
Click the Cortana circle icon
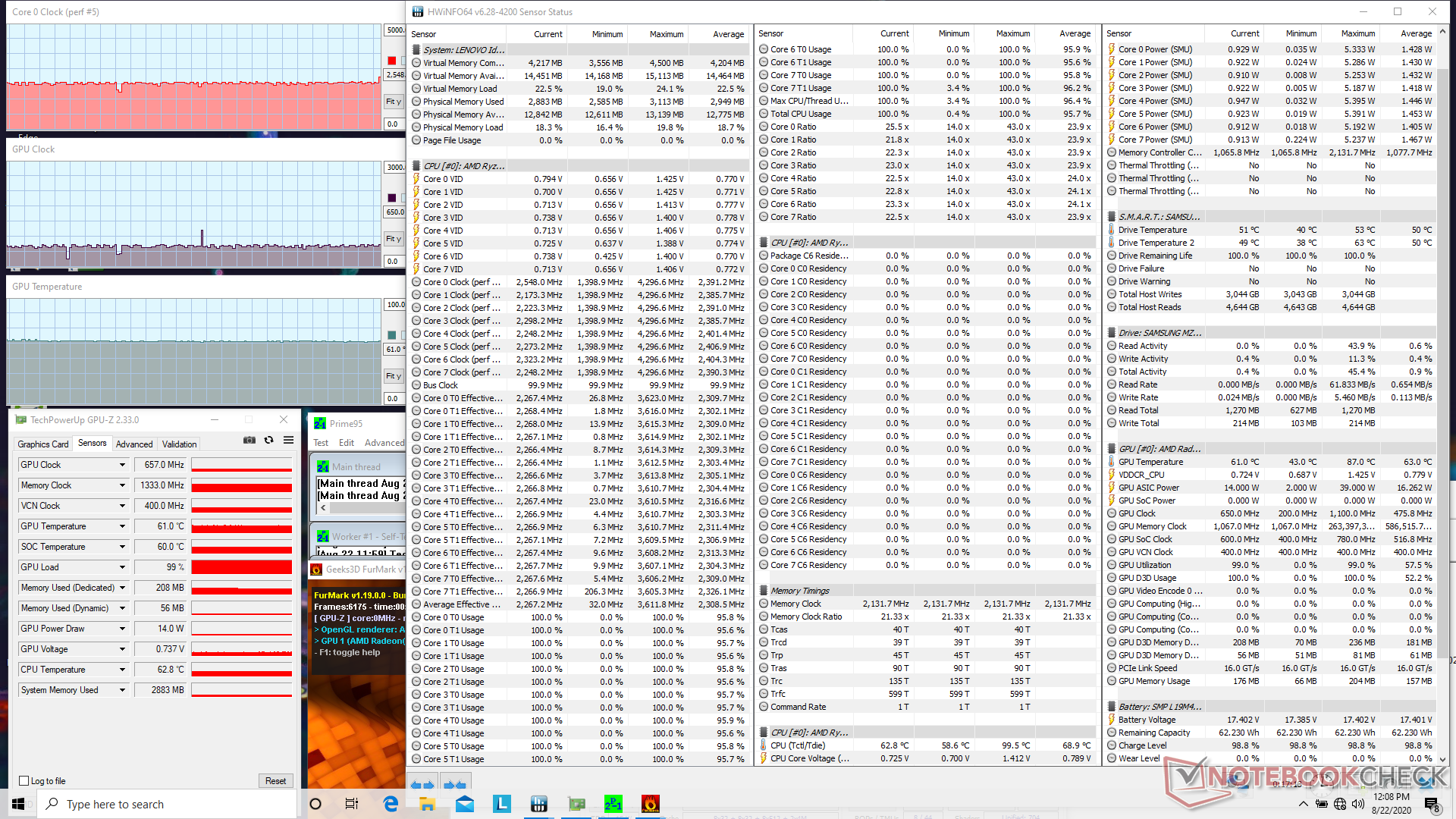click(315, 804)
